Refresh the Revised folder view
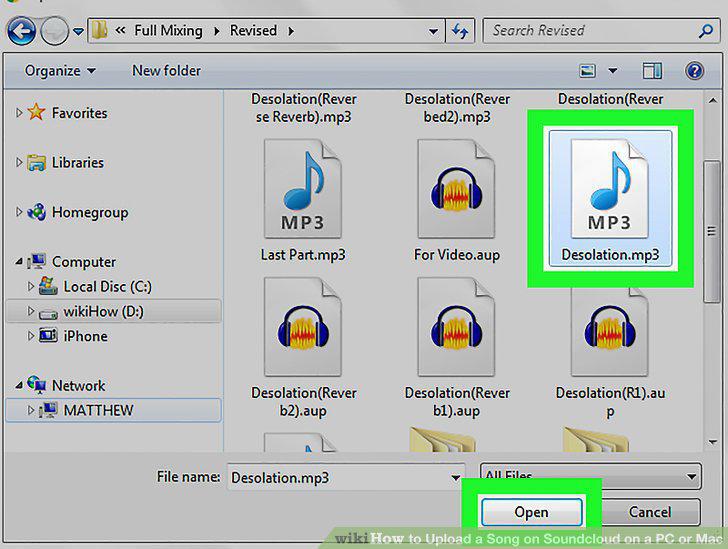The image size is (728, 549). point(460,32)
